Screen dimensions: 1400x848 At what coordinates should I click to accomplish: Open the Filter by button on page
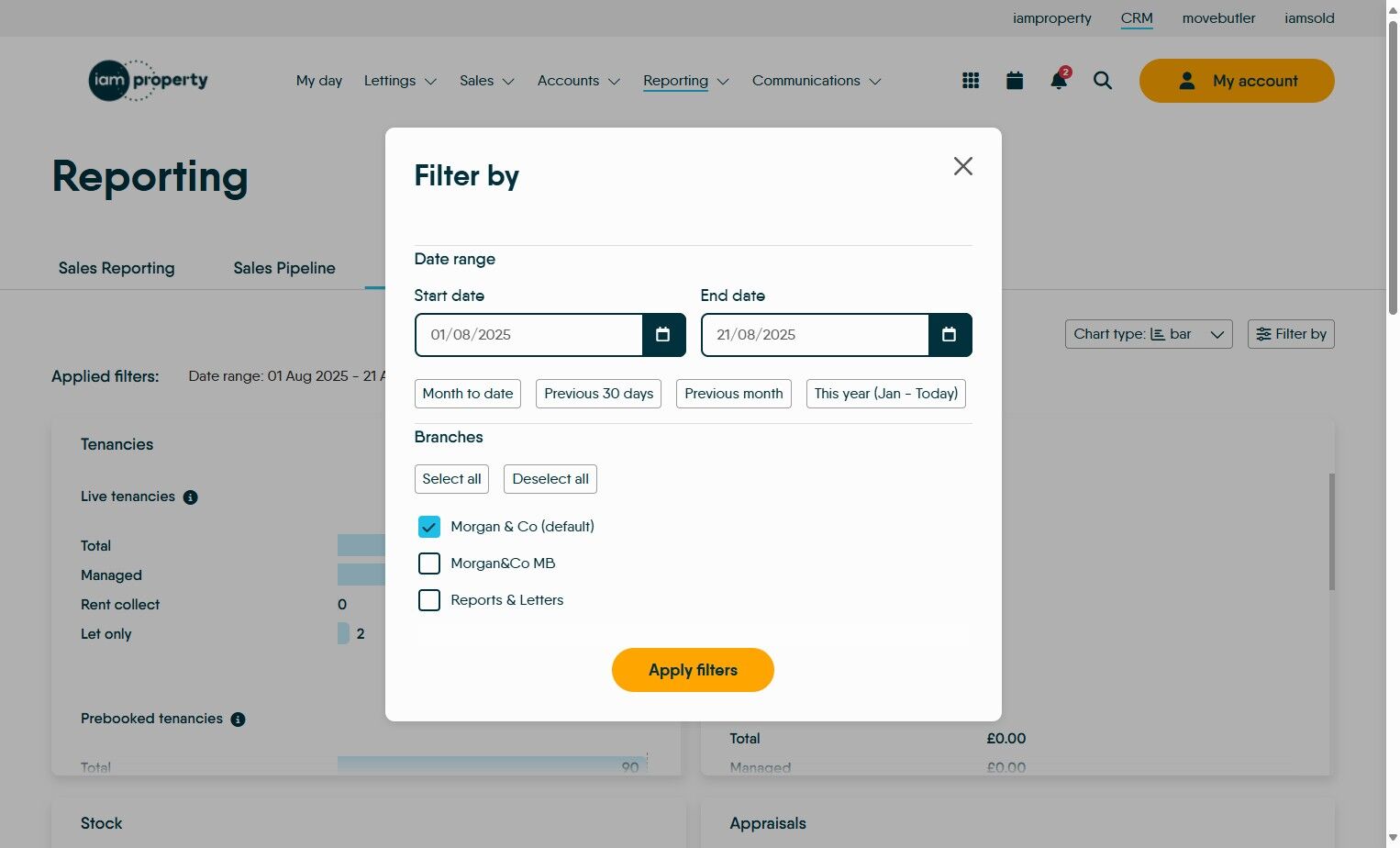click(1291, 334)
